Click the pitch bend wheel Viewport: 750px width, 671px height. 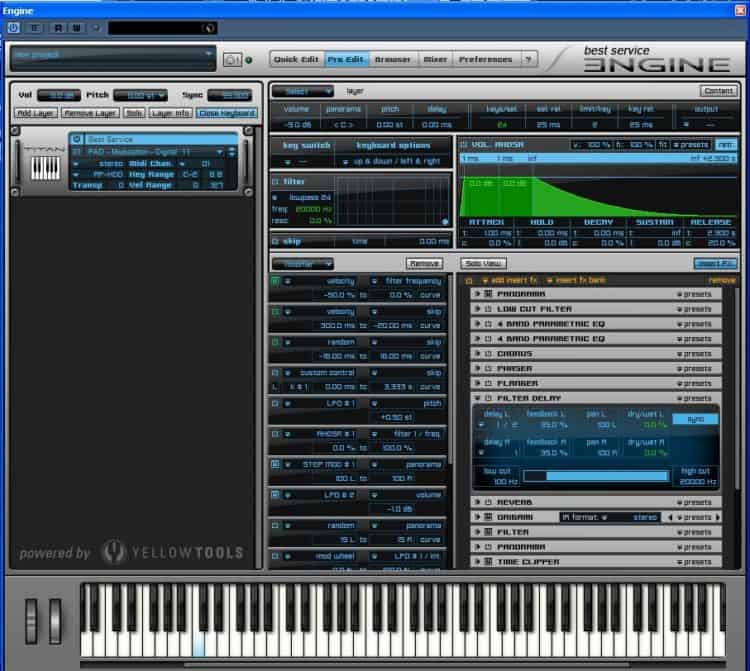[32, 621]
